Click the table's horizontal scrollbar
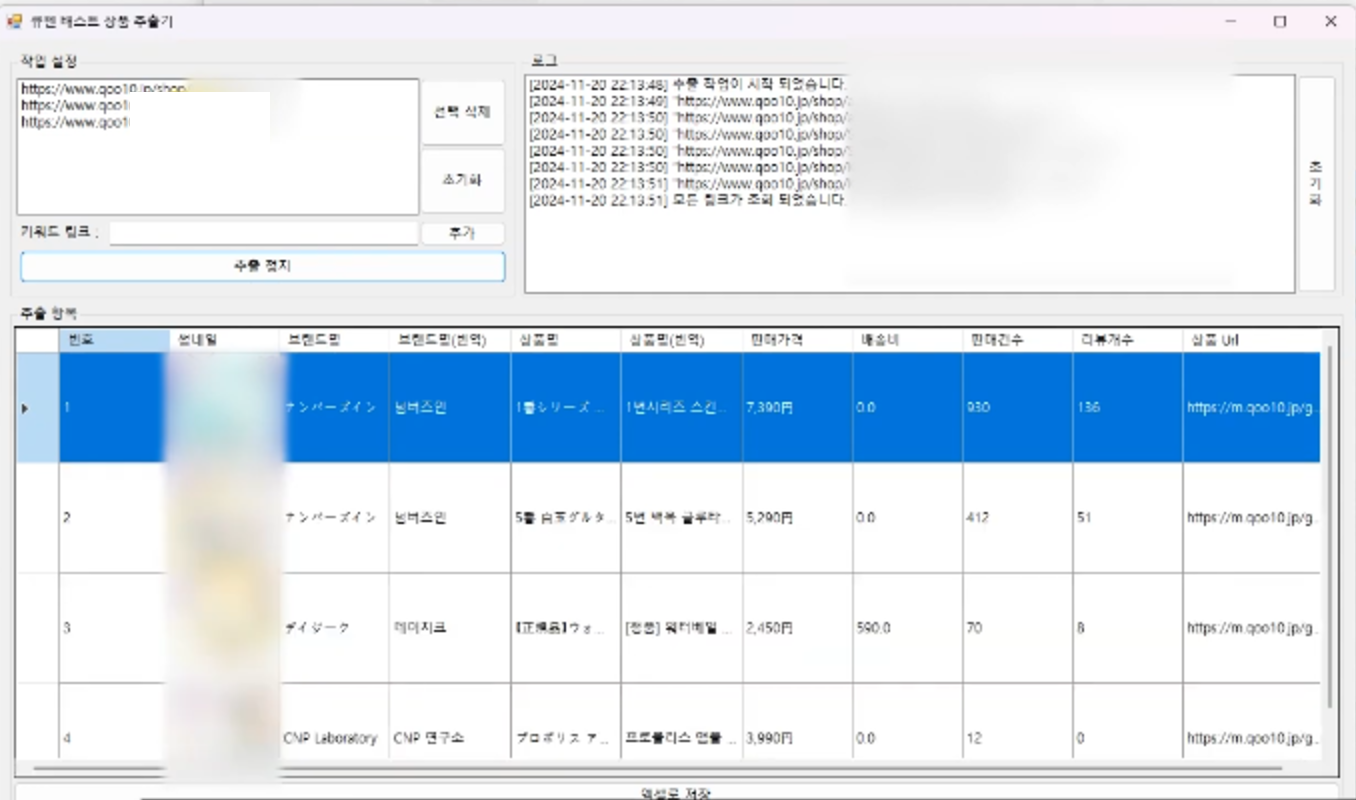 tap(657, 769)
